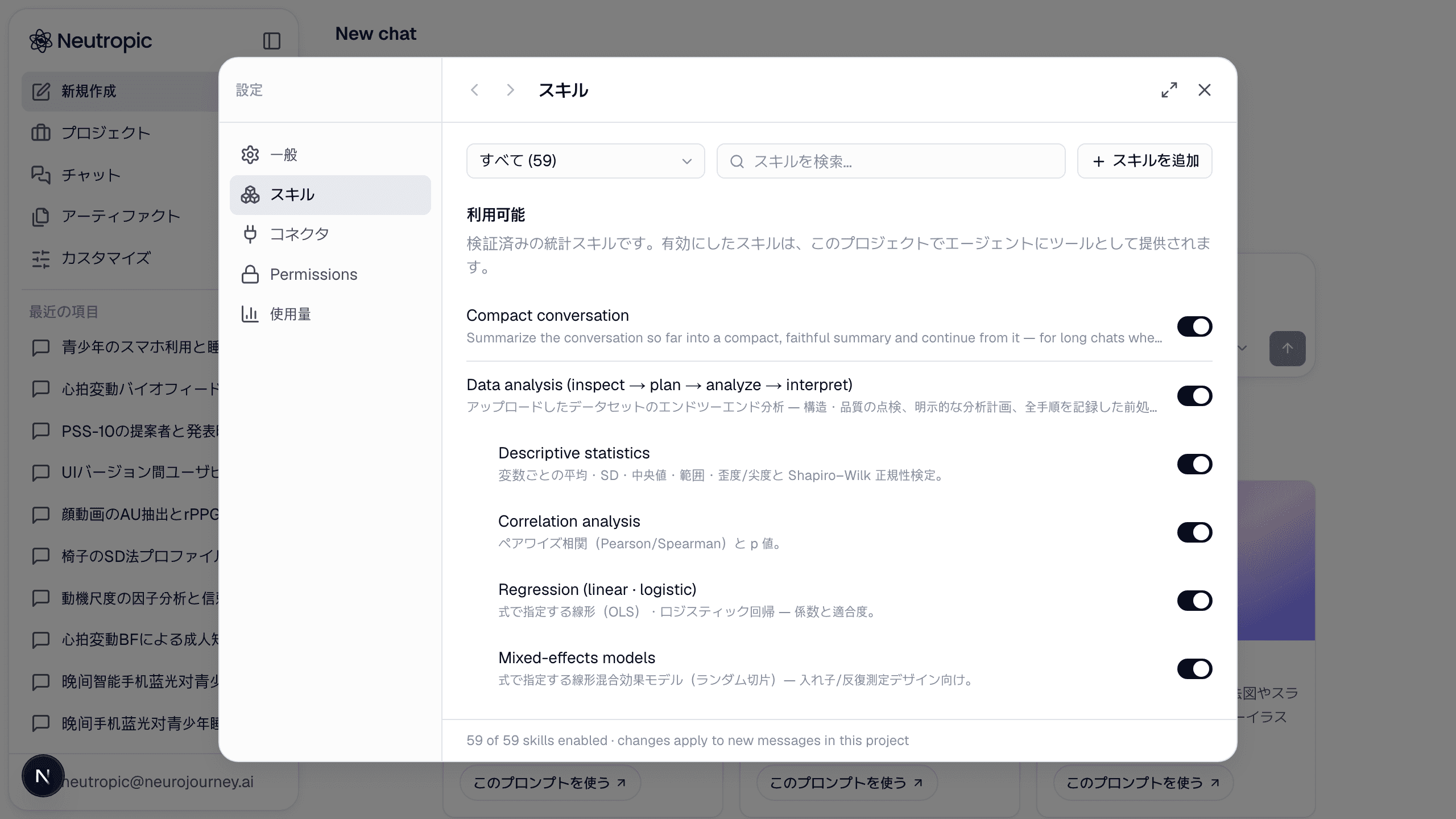Viewport: 1456px width, 819px height.
Task: Click the スキルを追加 button
Action: tap(1145, 161)
